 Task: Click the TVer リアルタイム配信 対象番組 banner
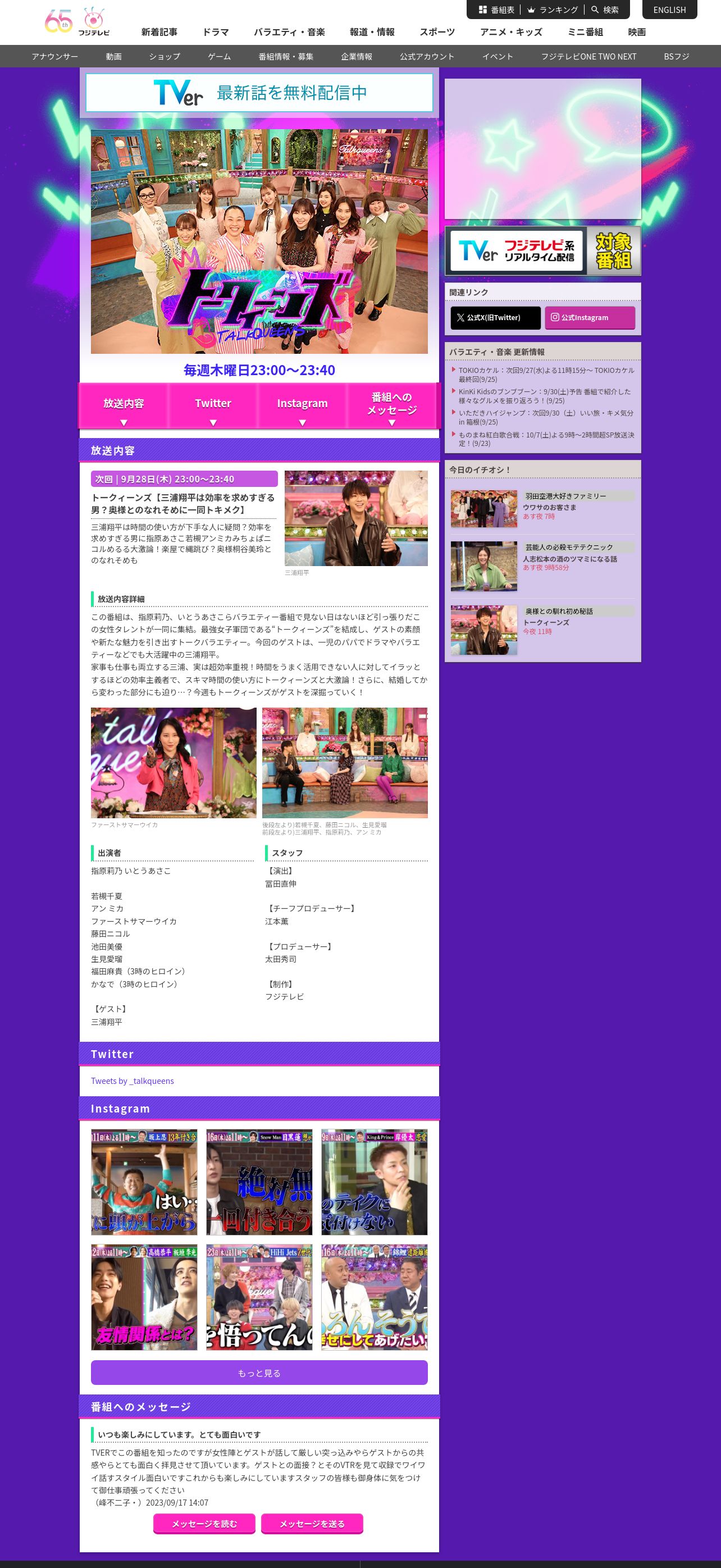(543, 251)
